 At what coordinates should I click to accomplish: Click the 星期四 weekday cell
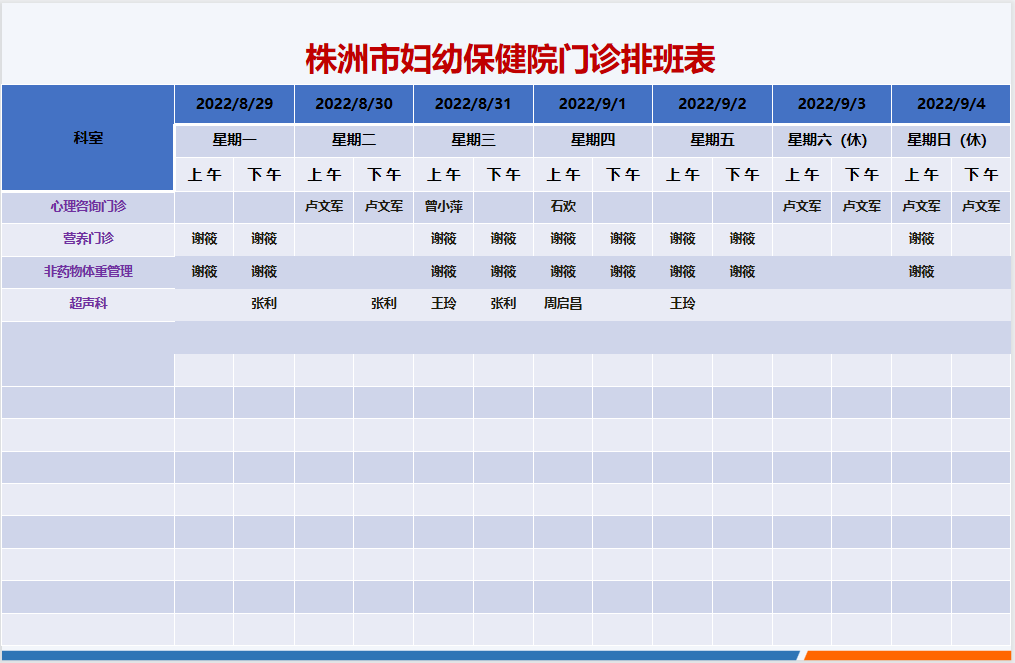tap(592, 140)
